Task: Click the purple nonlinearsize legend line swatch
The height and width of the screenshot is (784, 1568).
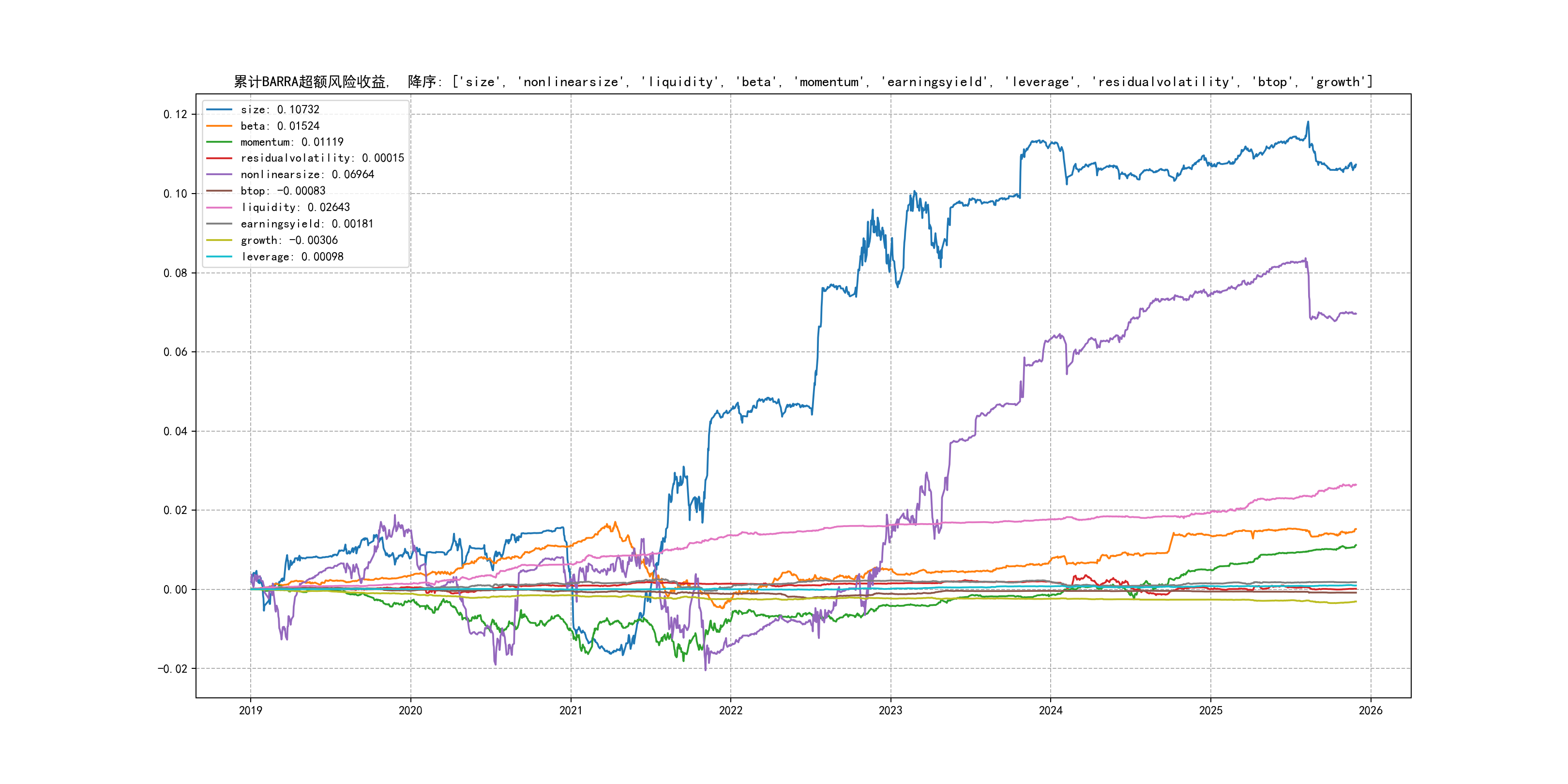Action: (219, 175)
